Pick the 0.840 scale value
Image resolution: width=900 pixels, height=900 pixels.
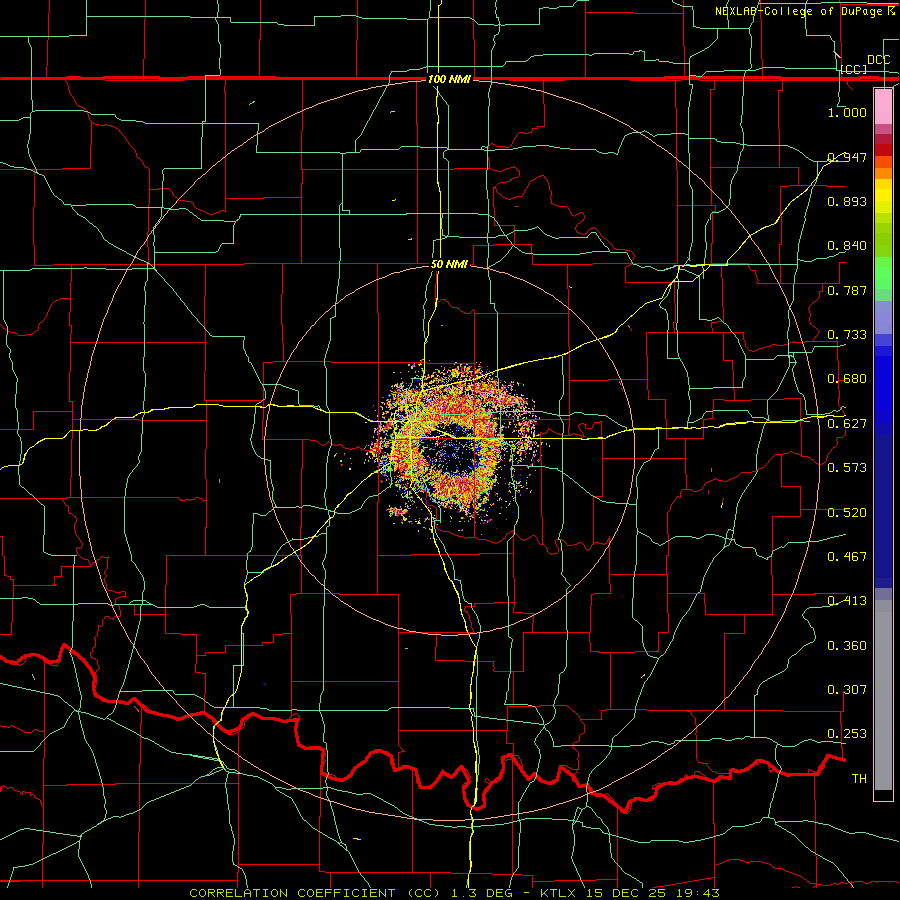click(x=847, y=246)
